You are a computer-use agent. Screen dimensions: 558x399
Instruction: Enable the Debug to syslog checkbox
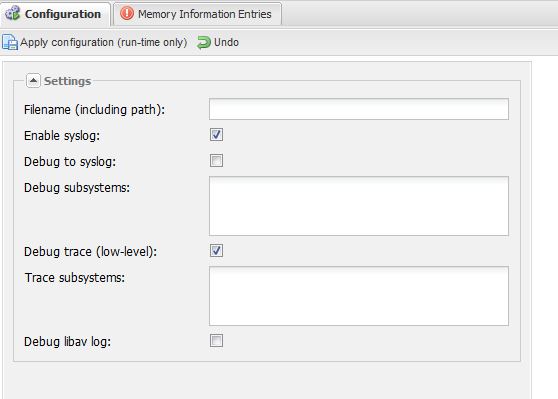[x=216, y=161]
